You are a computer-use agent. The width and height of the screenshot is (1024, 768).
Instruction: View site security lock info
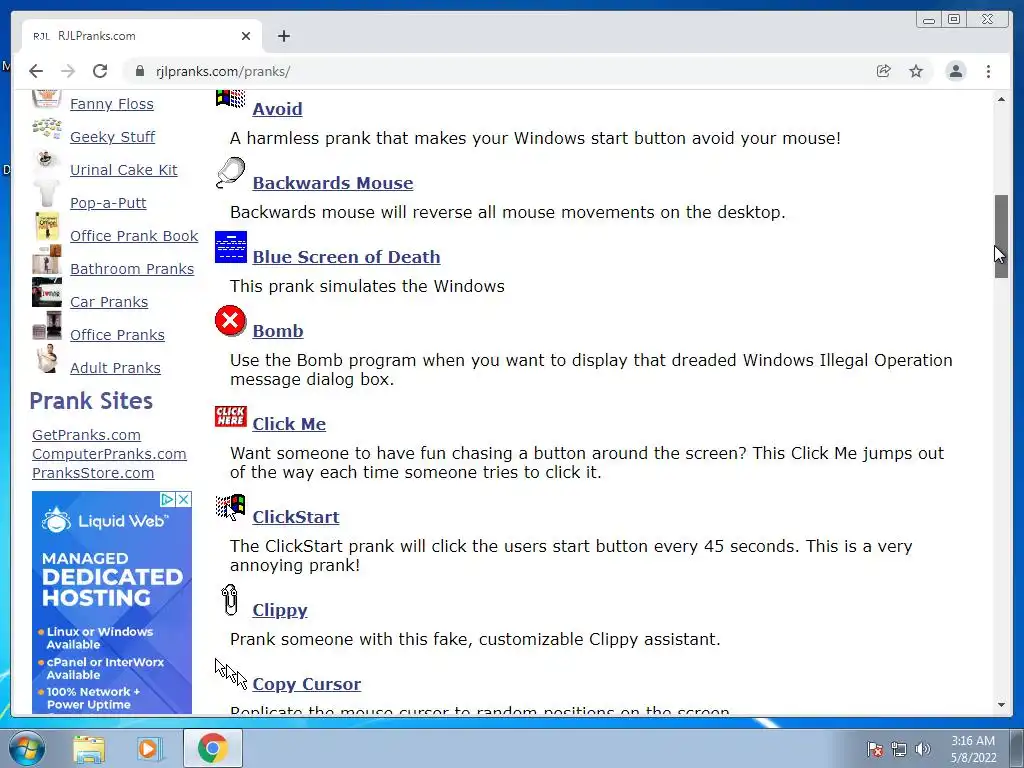(139, 71)
